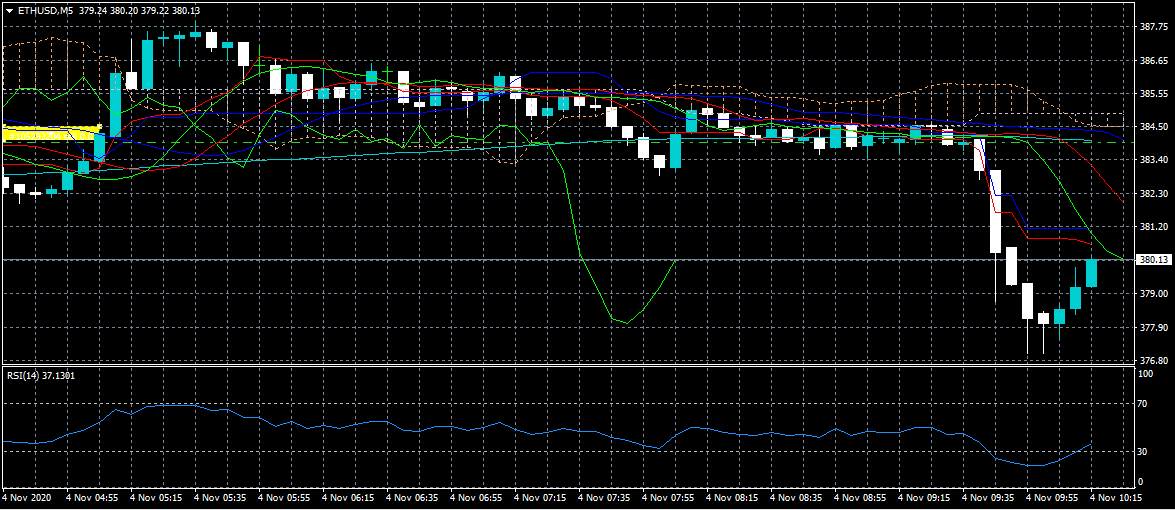Click the 4 Nov 2020 date label
1175x510 pixels.
(x=27, y=496)
